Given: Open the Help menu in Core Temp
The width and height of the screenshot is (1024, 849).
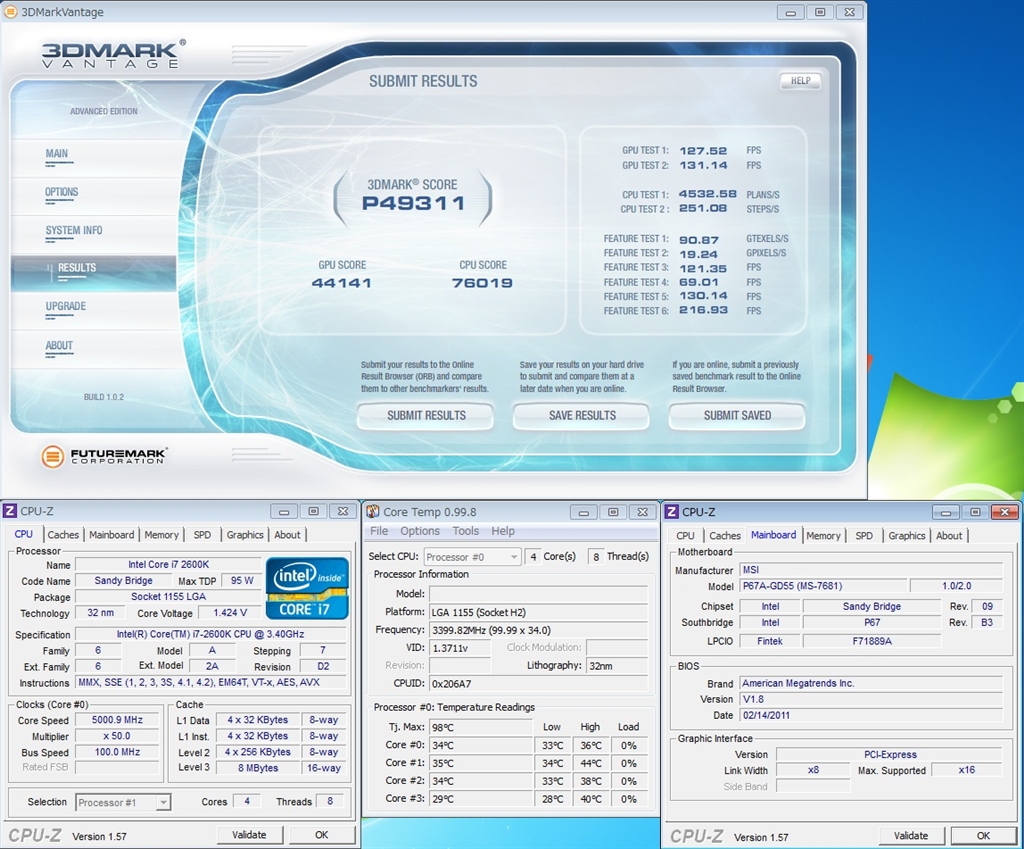Looking at the screenshot, I should 503,531.
